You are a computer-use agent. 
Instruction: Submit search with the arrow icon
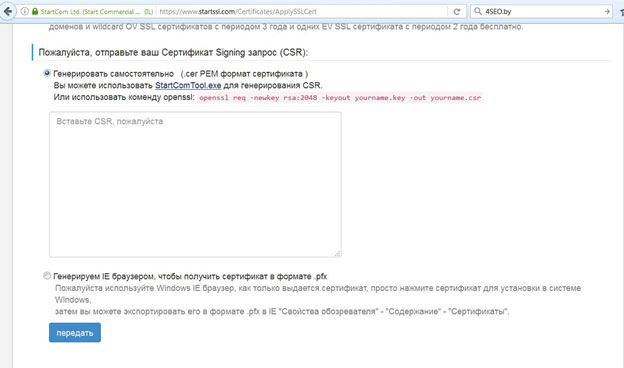click(607, 12)
